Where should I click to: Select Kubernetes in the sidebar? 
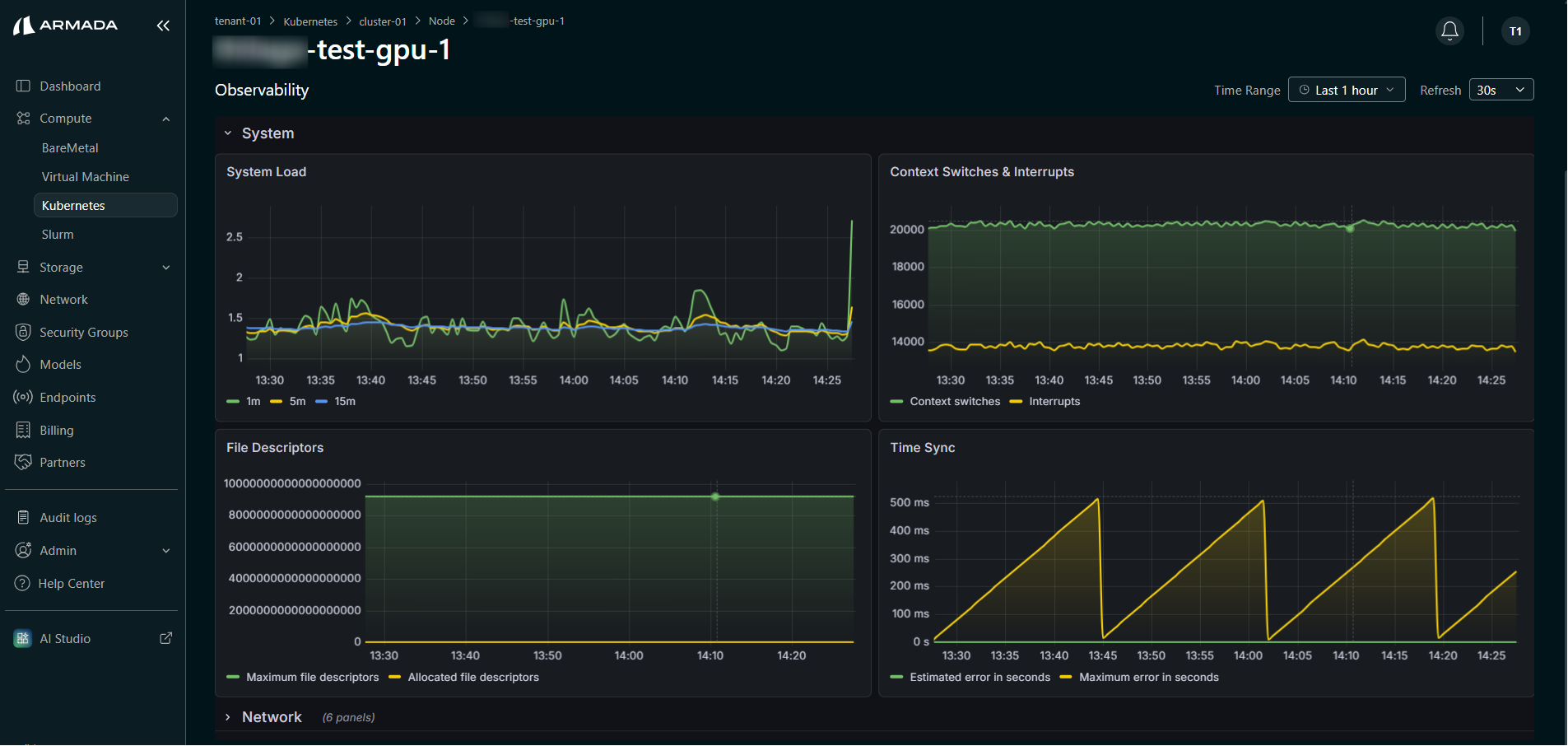[x=105, y=205]
